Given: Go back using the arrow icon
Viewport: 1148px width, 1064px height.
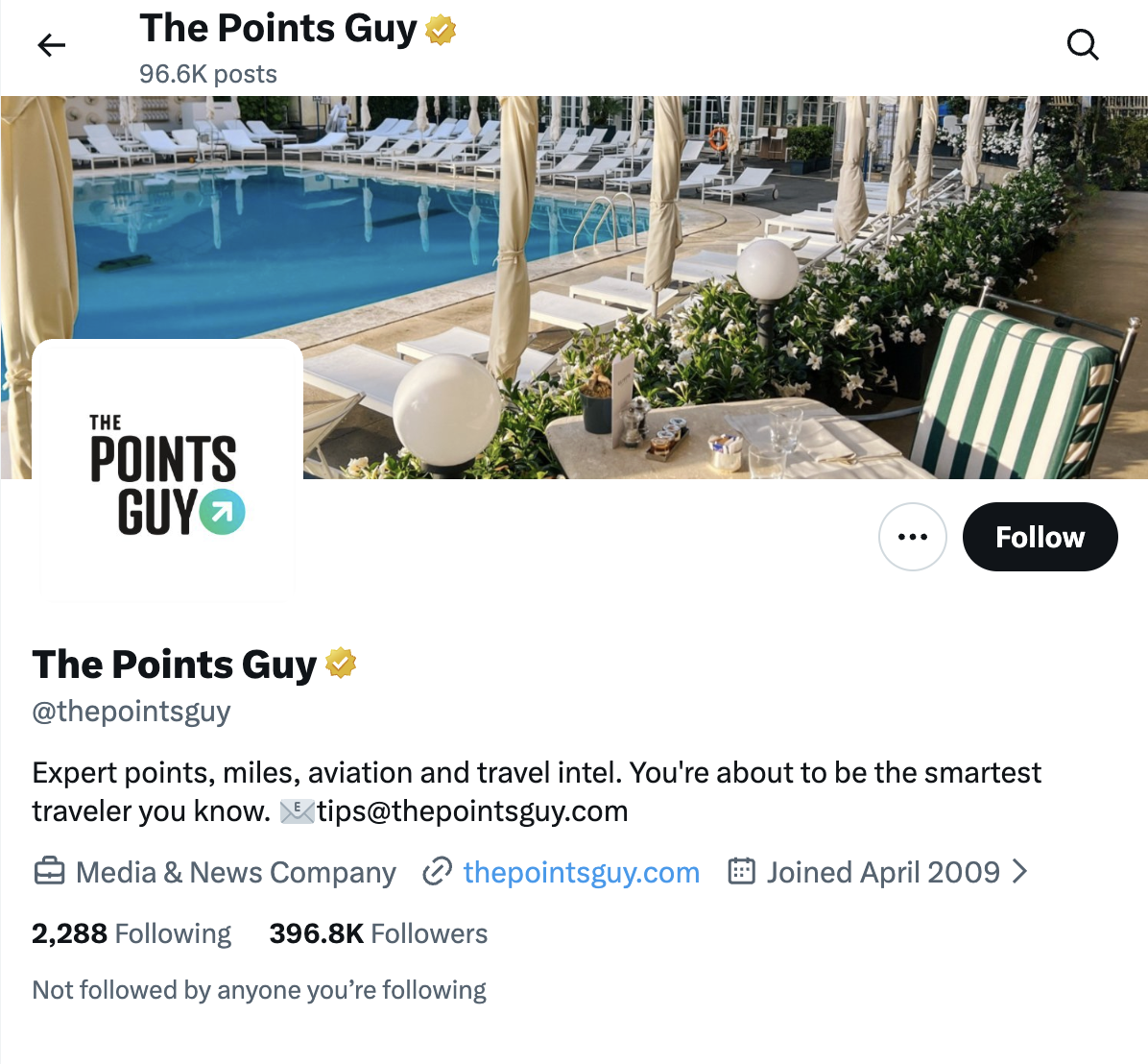Looking at the screenshot, I should click(x=51, y=44).
